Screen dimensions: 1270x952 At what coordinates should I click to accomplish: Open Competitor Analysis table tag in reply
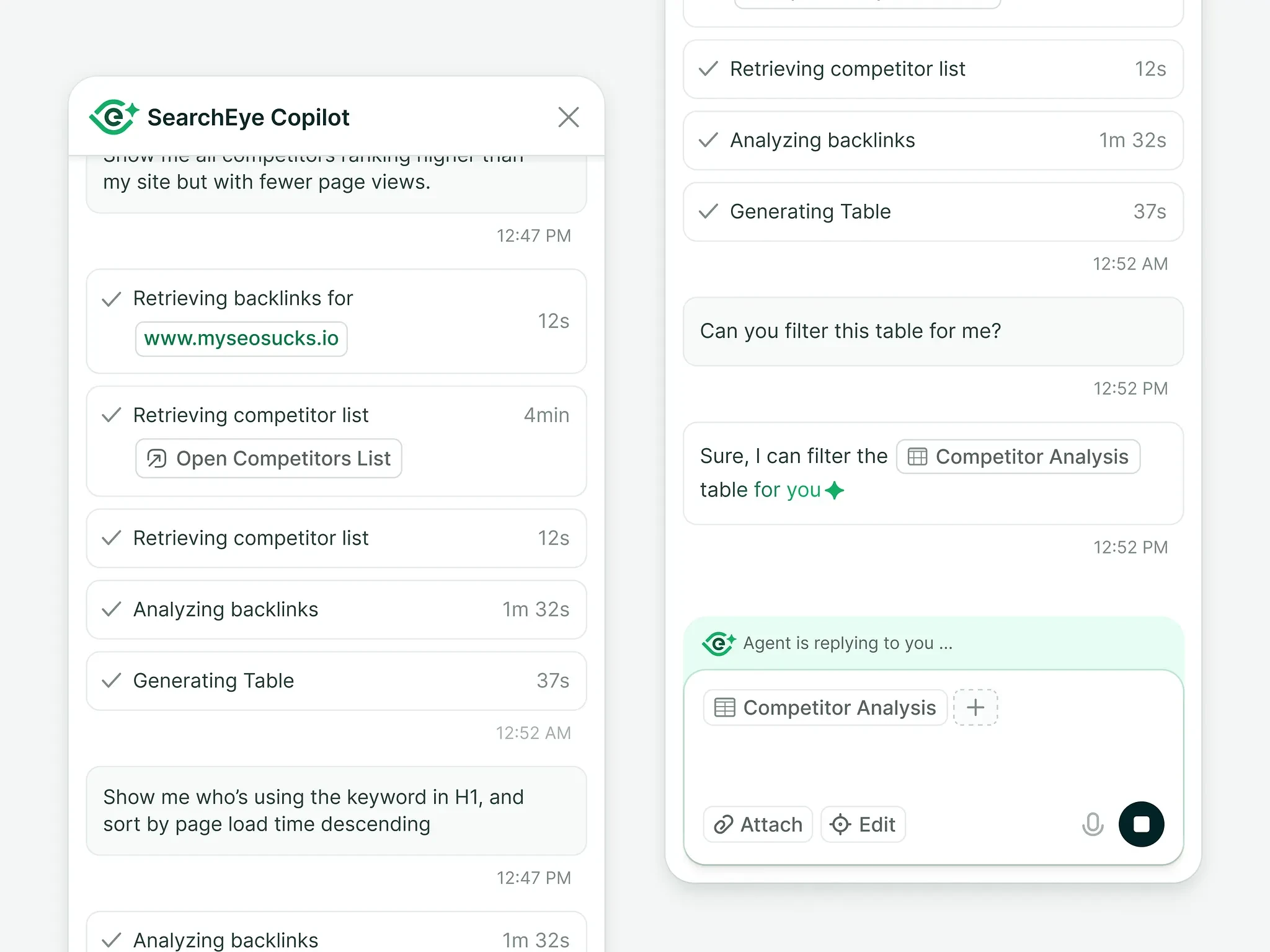tap(1018, 457)
